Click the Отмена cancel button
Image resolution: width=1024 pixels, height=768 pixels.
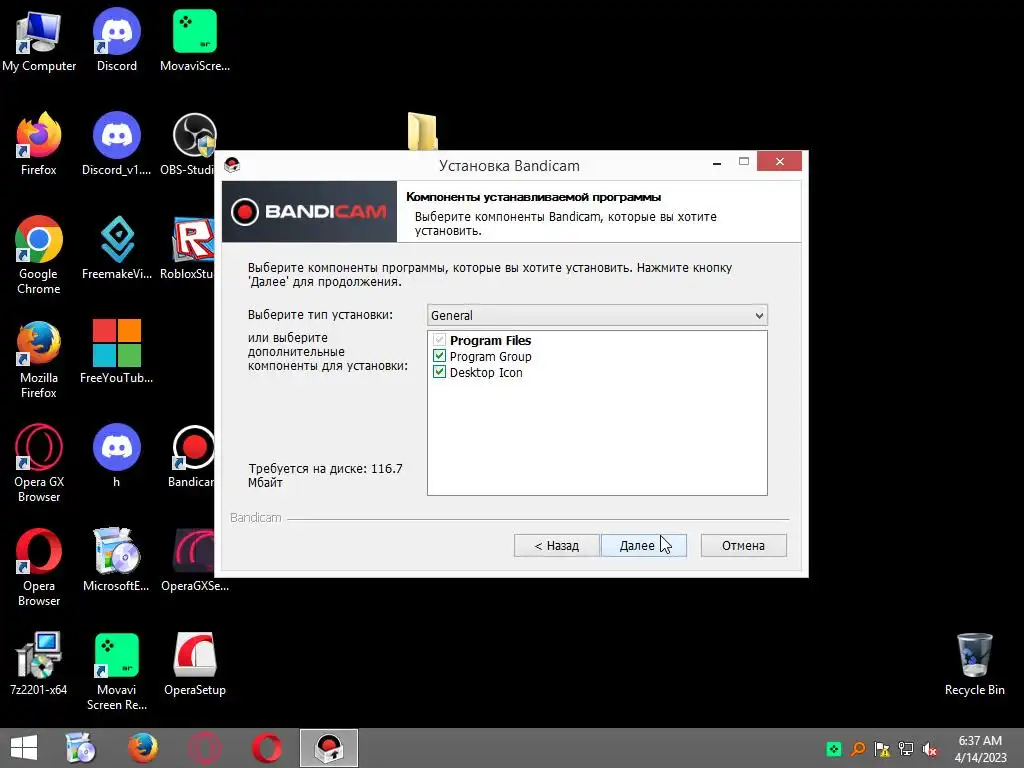tap(743, 545)
